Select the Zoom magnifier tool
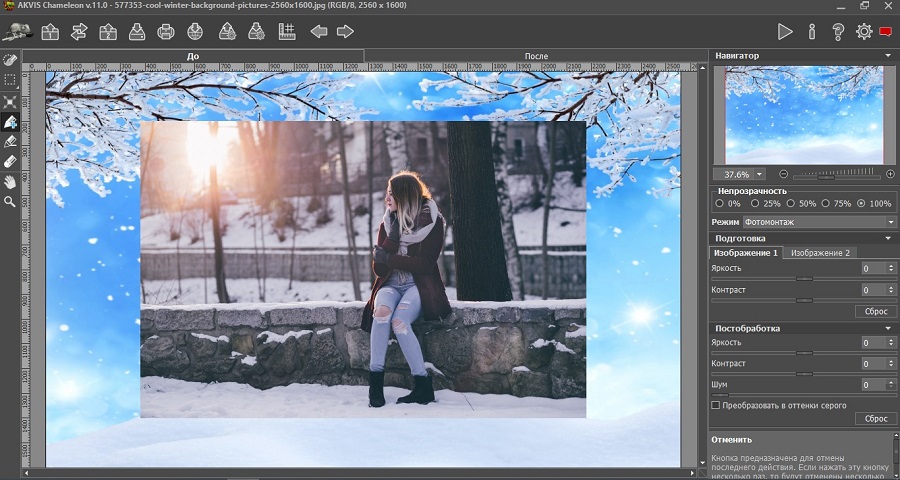The width and height of the screenshot is (900, 480). click(x=10, y=202)
